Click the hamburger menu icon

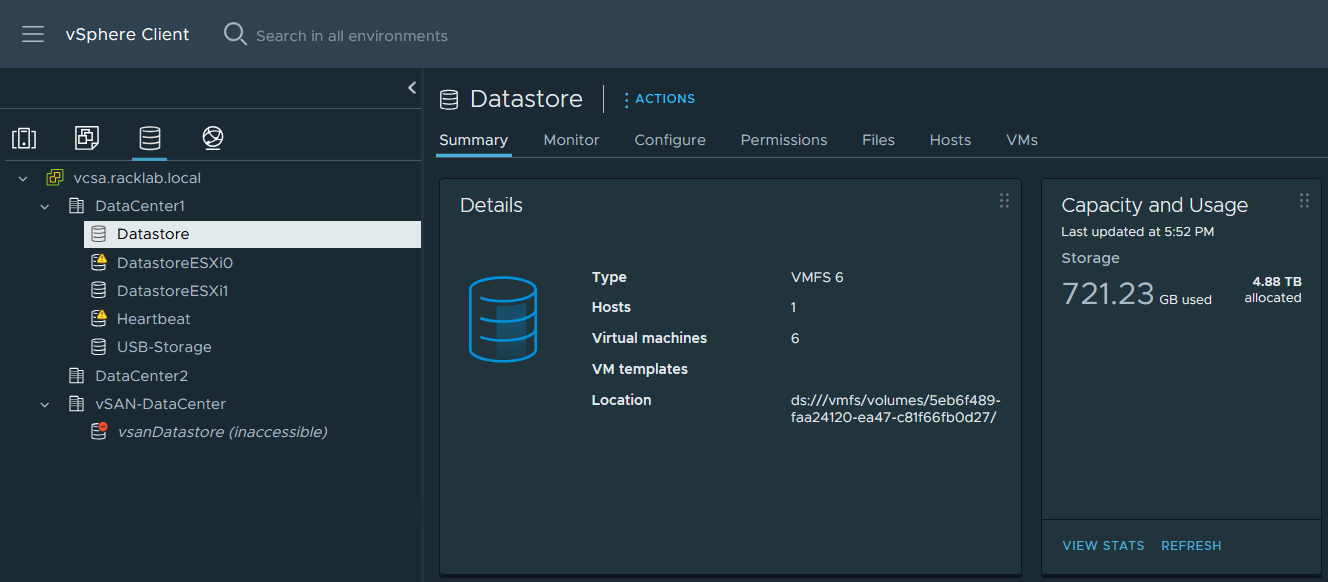pos(33,34)
